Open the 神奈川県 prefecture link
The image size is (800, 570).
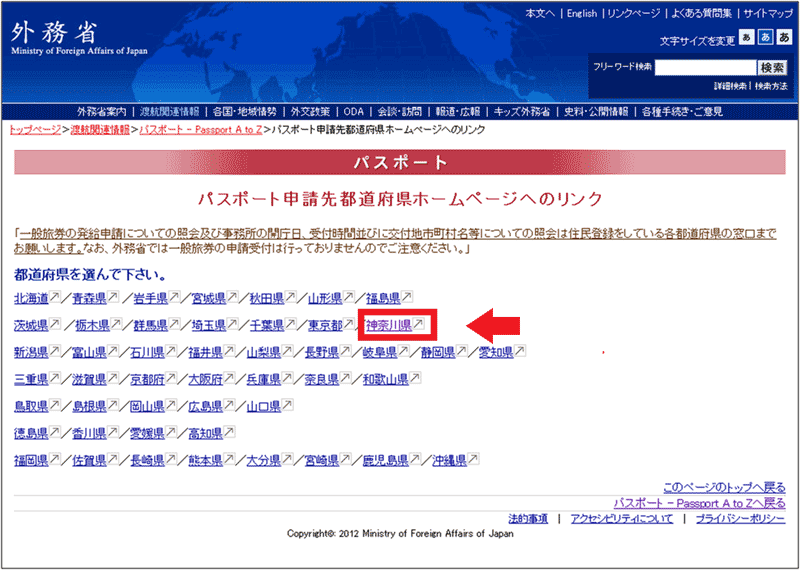[389, 325]
